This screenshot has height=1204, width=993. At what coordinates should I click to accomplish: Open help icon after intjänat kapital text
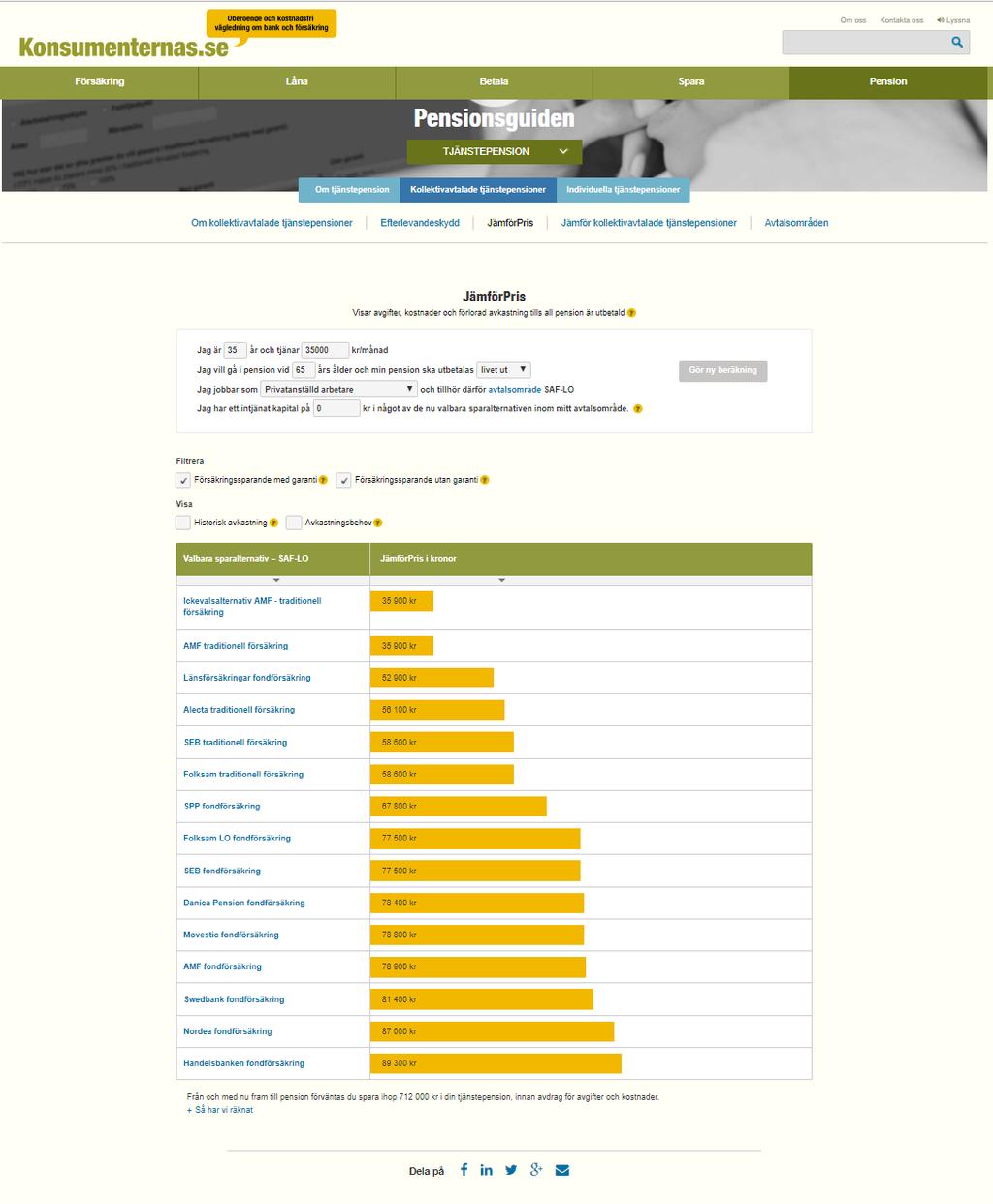point(637,409)
